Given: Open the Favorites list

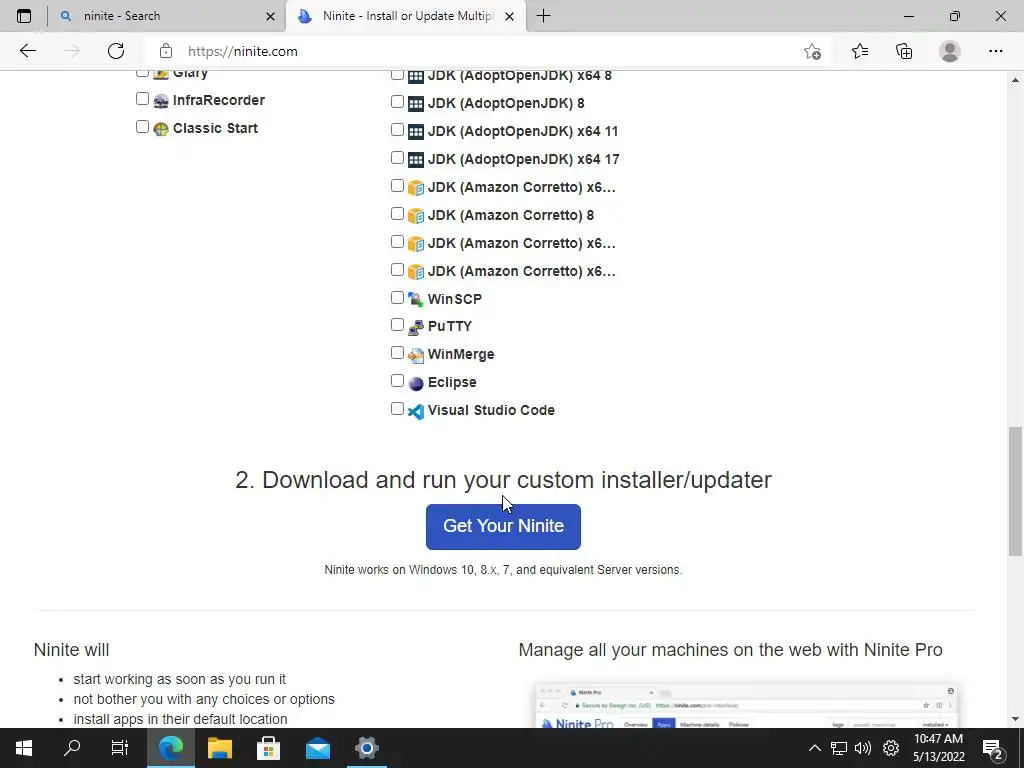Looking at the screenshot, I should pos(860,51).
